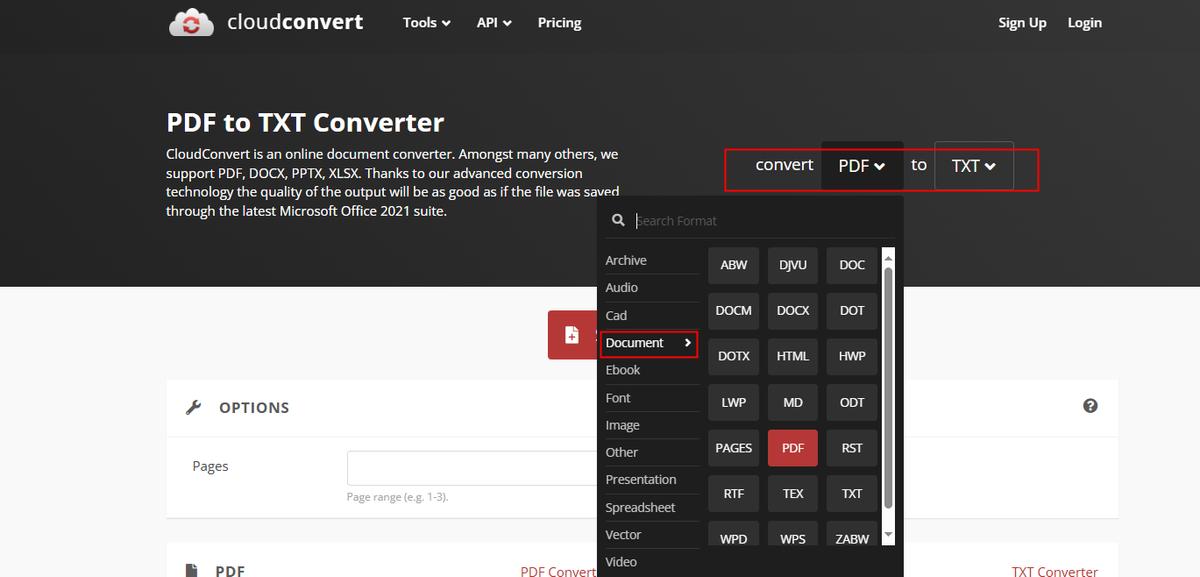Click the "OPTIONS" section title
Image resolution: width=1200 pixels, height=577 pixels.
click(x=254, y=407)
